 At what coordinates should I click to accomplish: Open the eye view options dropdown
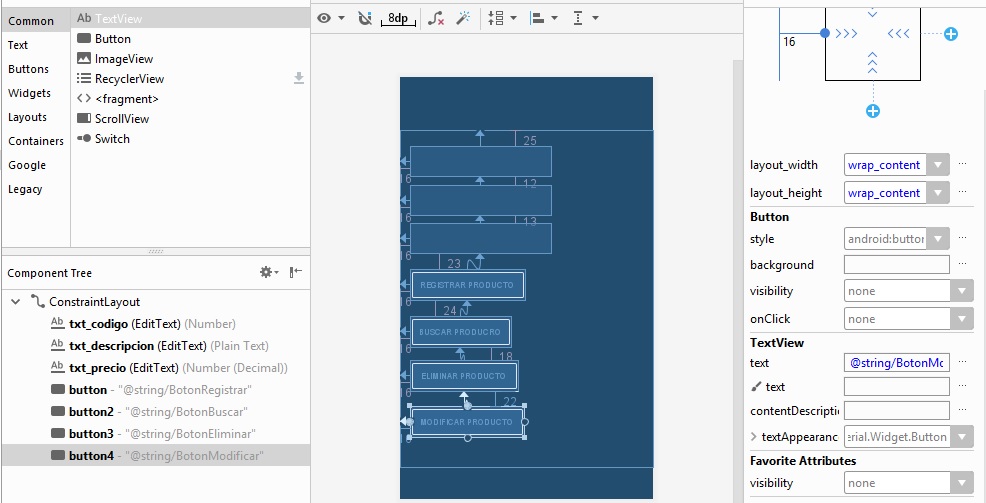coord(330,18)
